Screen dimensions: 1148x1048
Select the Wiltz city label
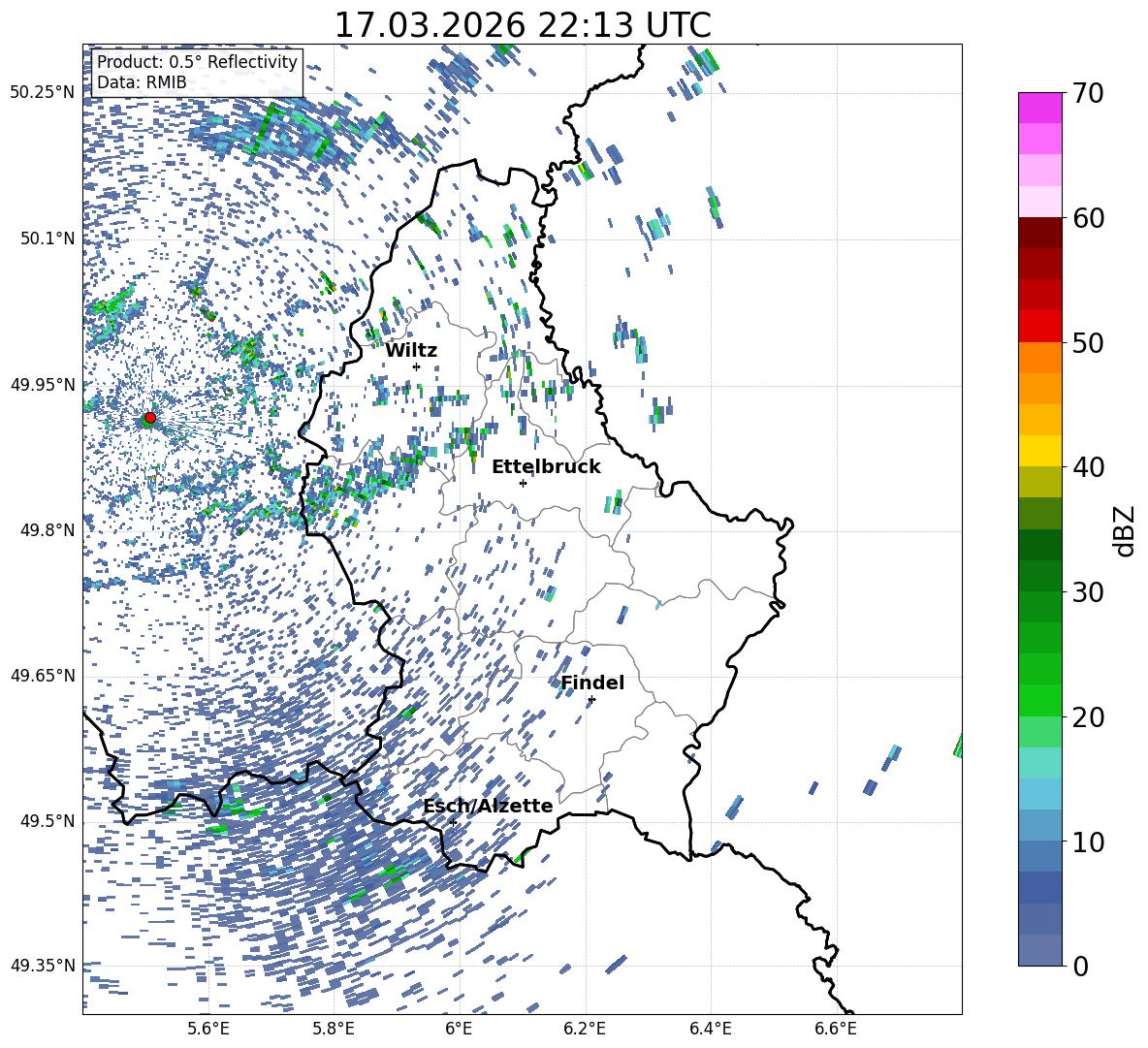tap(411, 351)
